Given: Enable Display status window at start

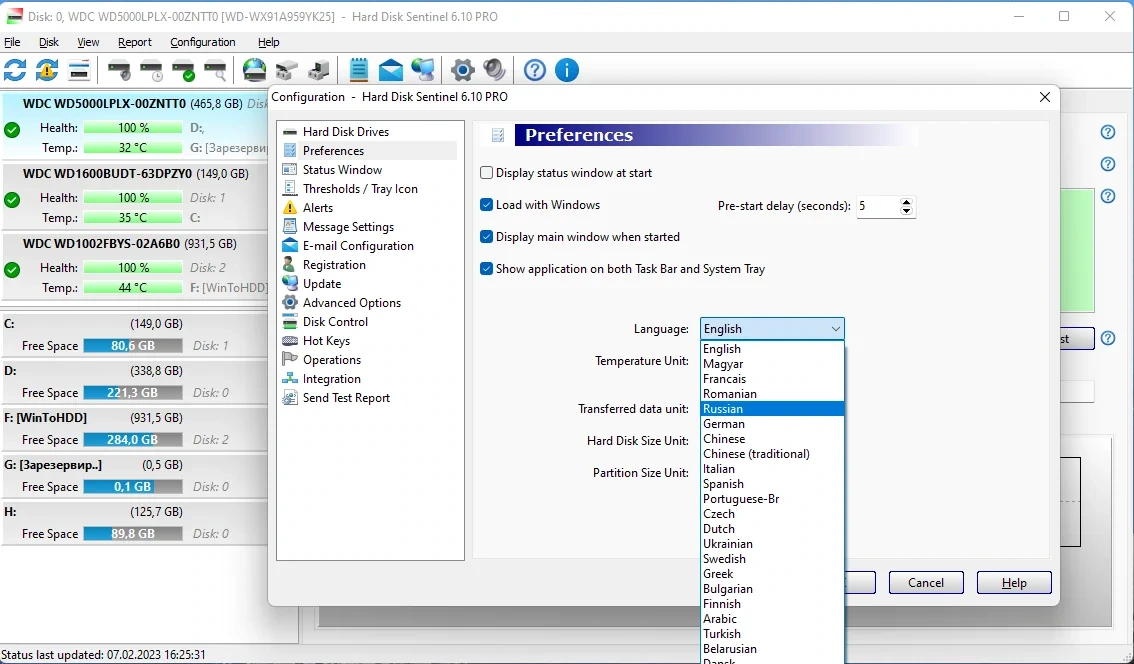Looking at the screenshot, I should click(487, 173).
